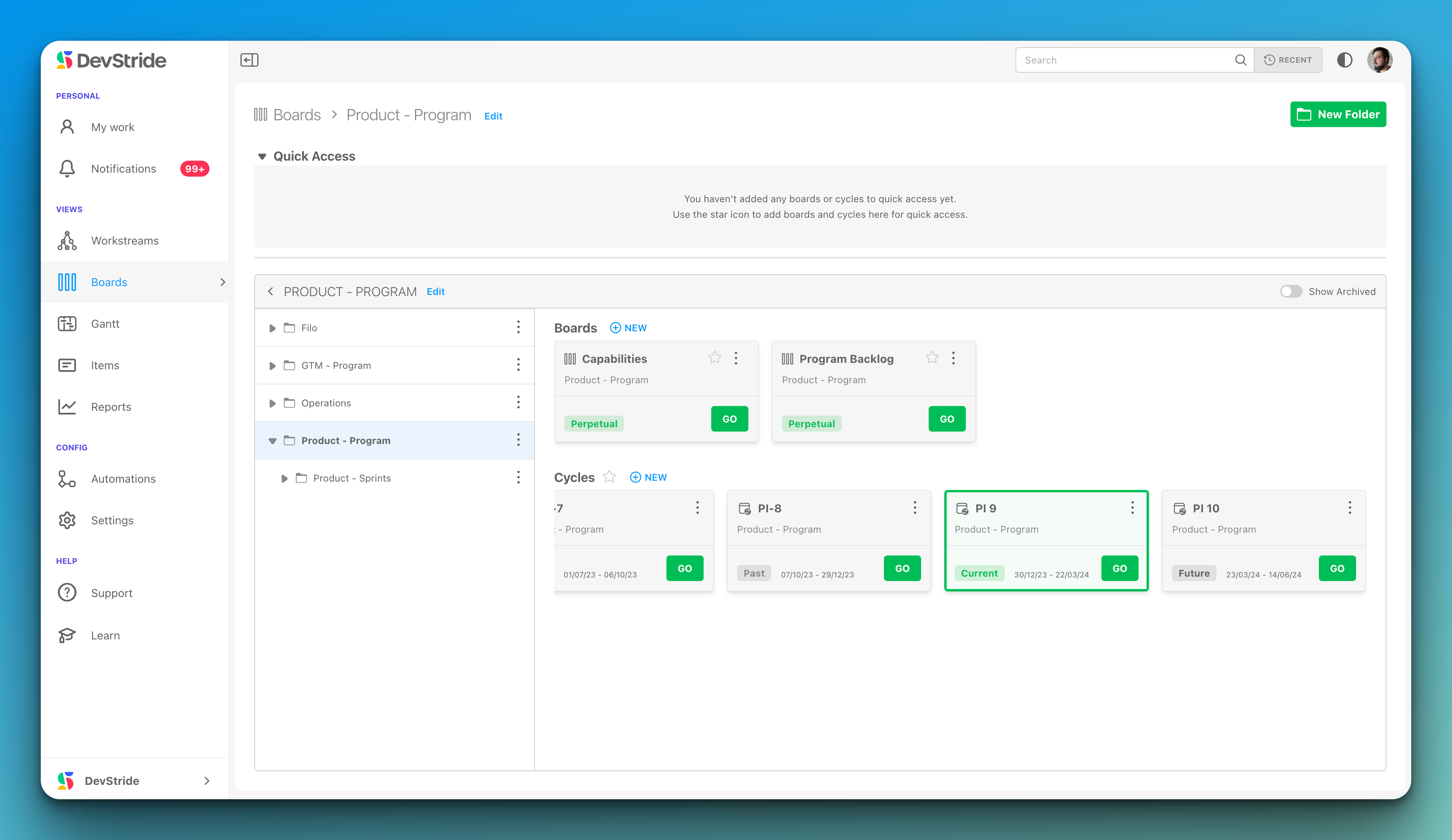
Task: Click the search magnifier icon
Action: click(1240, 60)
